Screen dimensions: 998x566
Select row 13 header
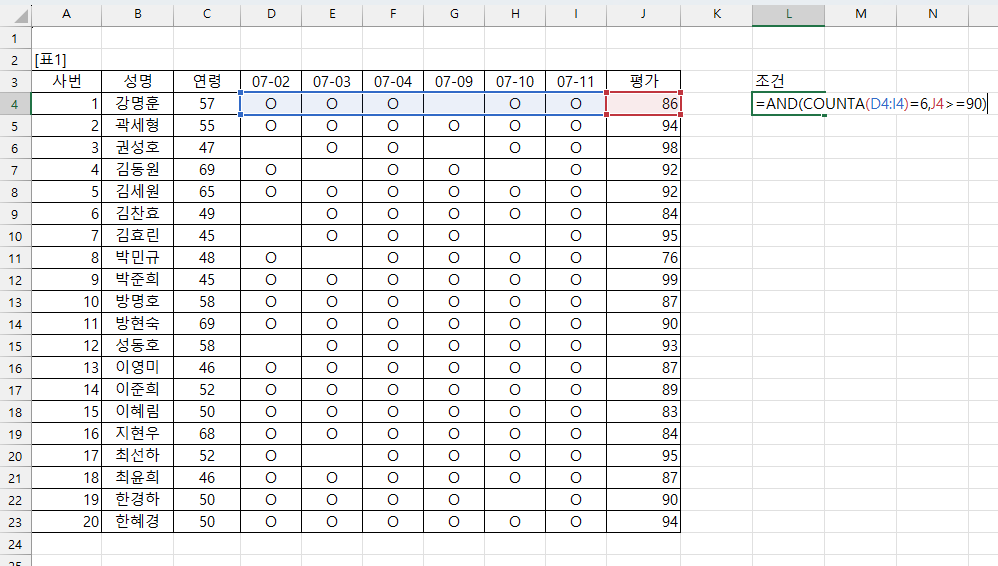pyautogui.click(x=15, y=302)
